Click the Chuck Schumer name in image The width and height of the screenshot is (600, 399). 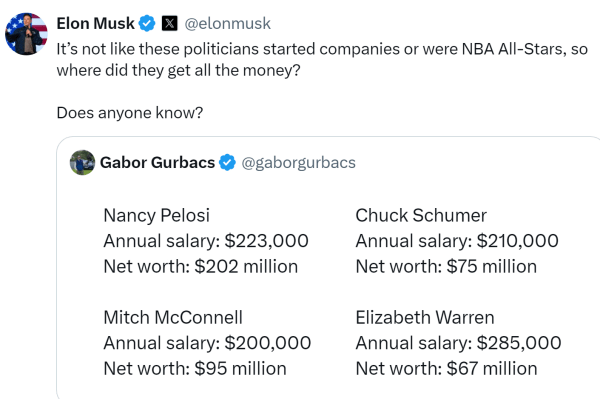[x=421, y=215]
